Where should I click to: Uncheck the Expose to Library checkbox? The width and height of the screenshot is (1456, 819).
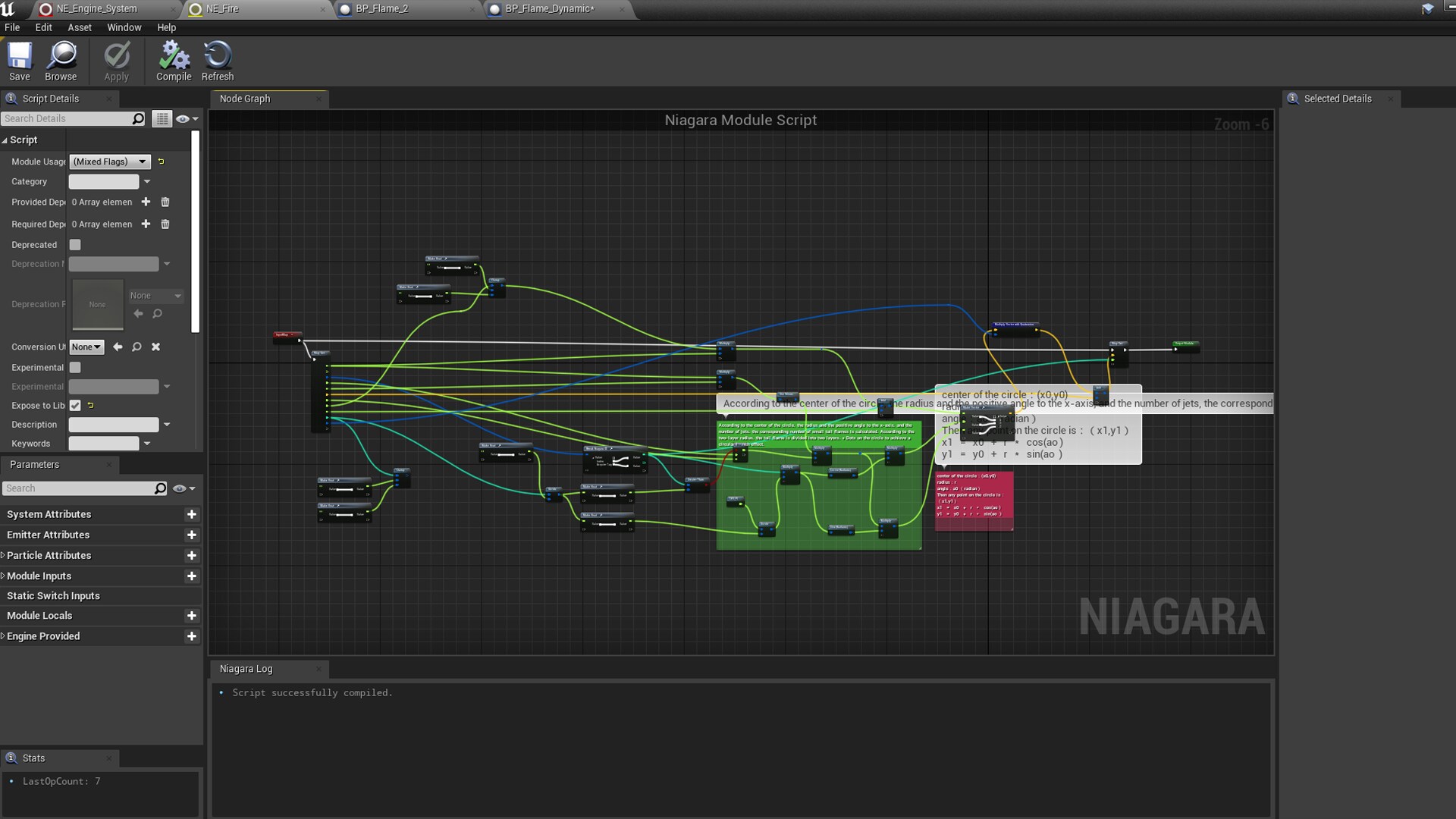point(75,406)
